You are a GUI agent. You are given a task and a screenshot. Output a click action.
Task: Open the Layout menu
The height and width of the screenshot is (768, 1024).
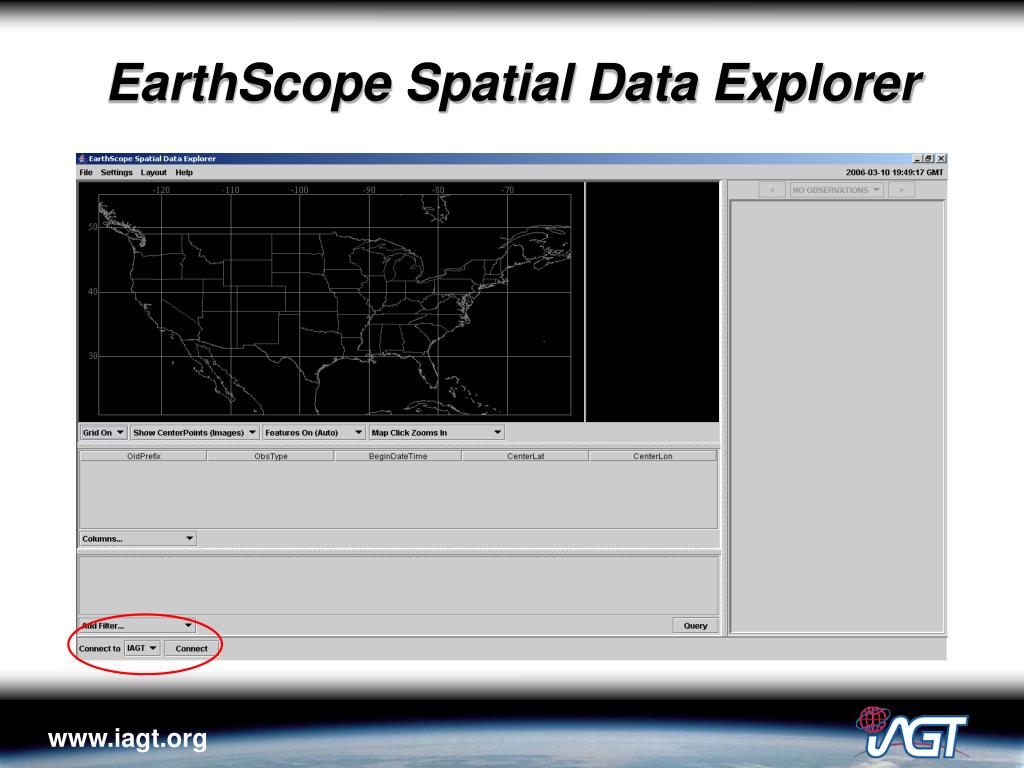(153, 172)
